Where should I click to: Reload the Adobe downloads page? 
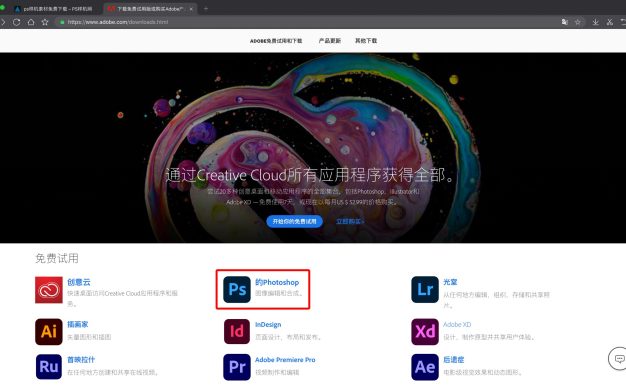point(16,22)
